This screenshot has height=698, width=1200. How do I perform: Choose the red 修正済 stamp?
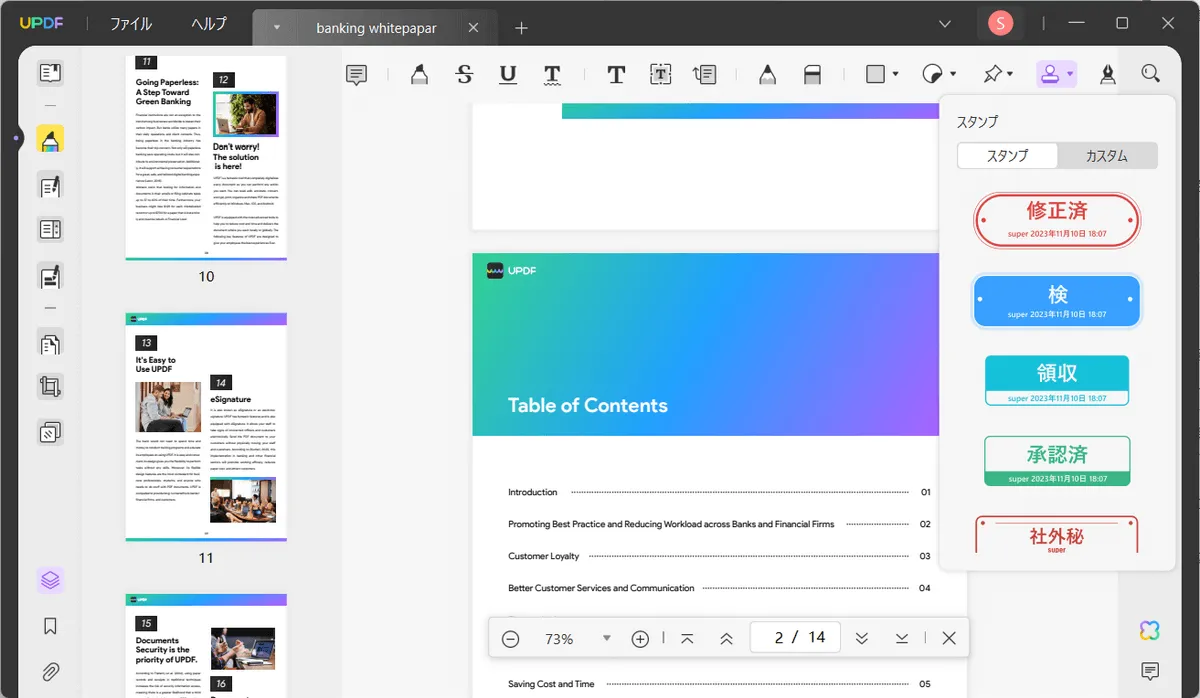[x=1057, y=220]
